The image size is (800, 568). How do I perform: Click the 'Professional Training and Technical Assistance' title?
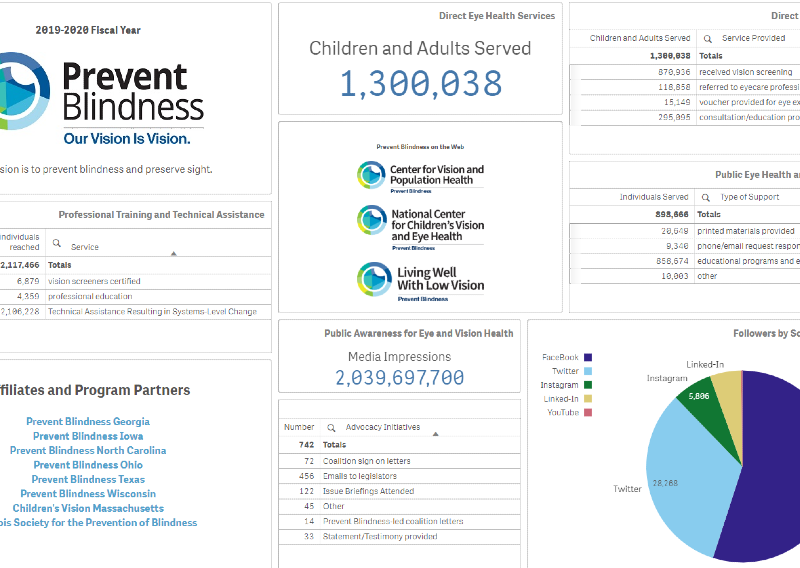tap(161, 215)
